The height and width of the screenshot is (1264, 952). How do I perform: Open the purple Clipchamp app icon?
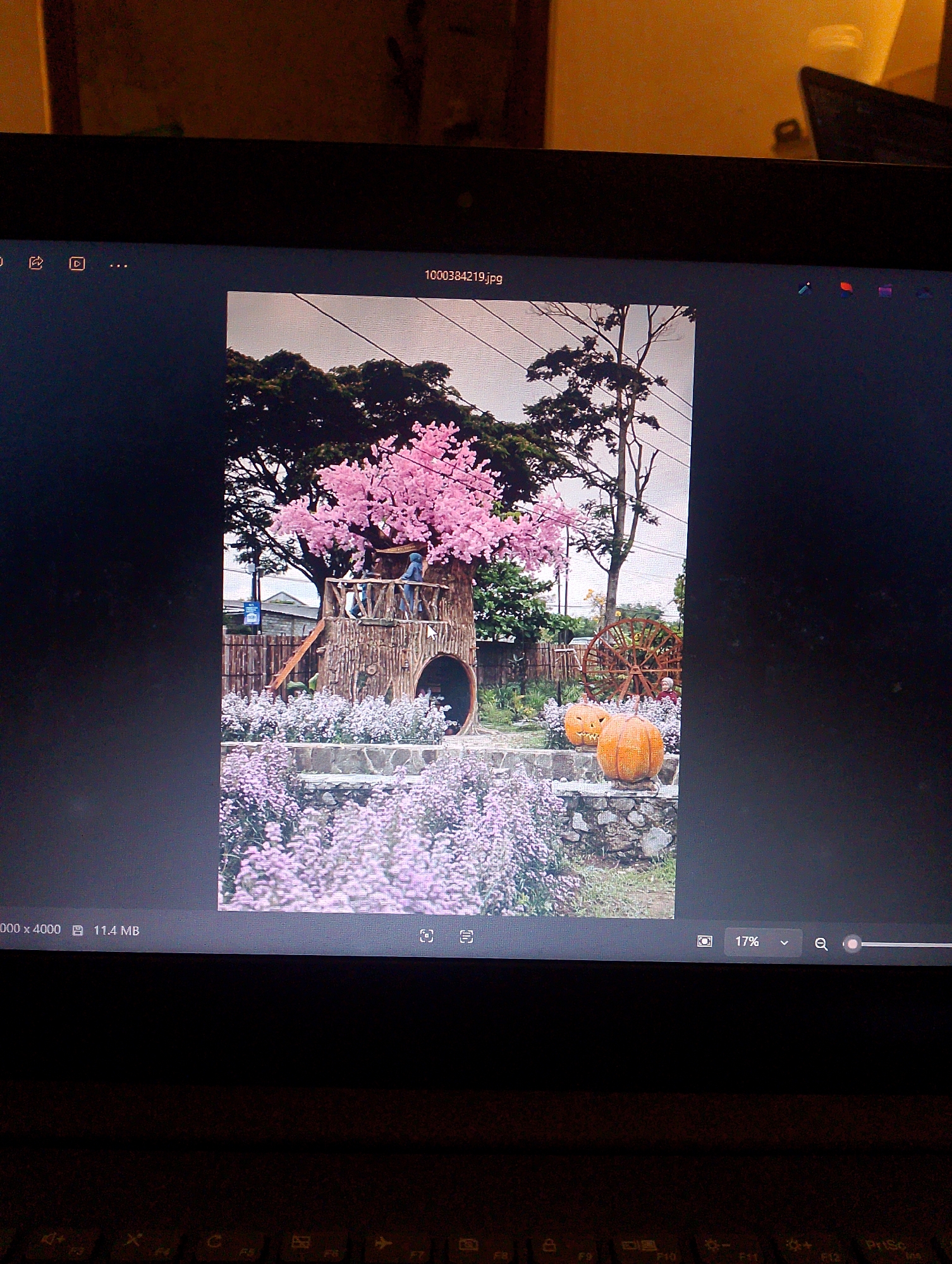885,291
